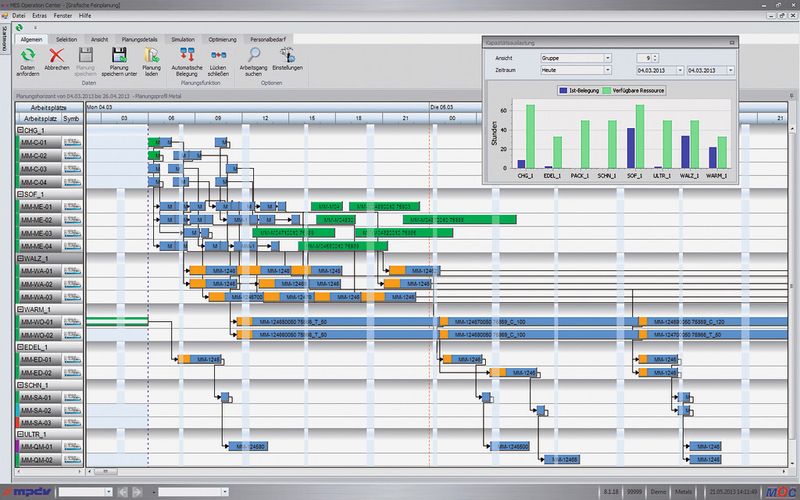Click the Gantt vertical scrollbar down arrow
800x500 pixels.
pos(792,463)
